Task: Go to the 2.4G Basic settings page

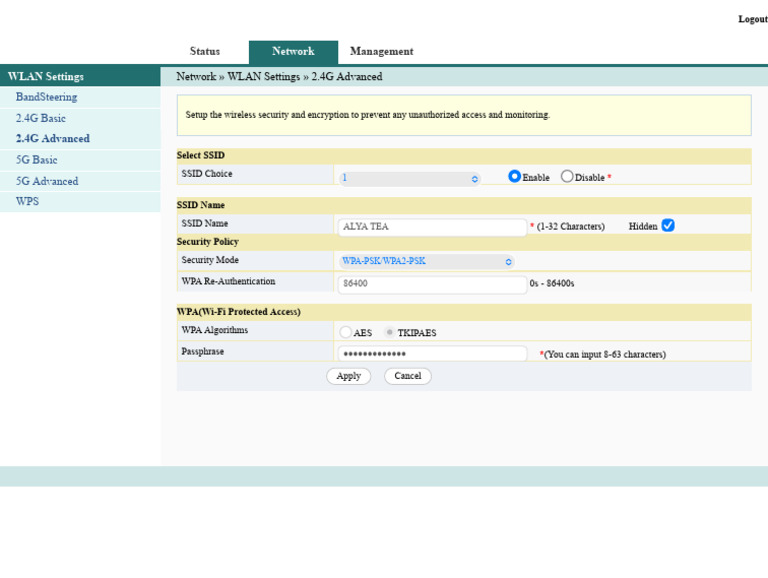Action: pyautogui.click(x=41, y=118)
